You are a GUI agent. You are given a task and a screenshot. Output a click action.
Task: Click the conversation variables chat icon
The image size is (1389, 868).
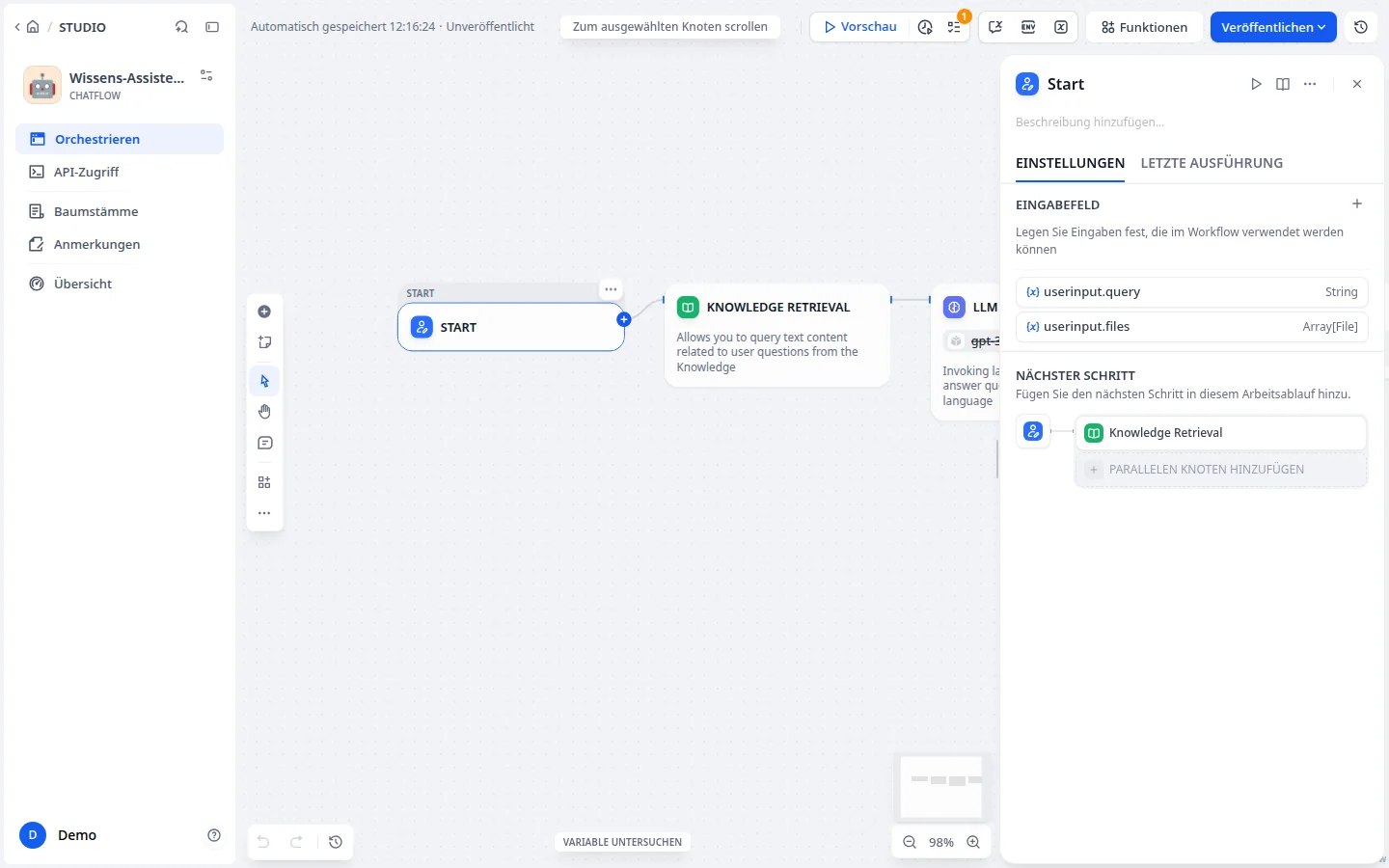pyautogui.click(x=995, y=27)
